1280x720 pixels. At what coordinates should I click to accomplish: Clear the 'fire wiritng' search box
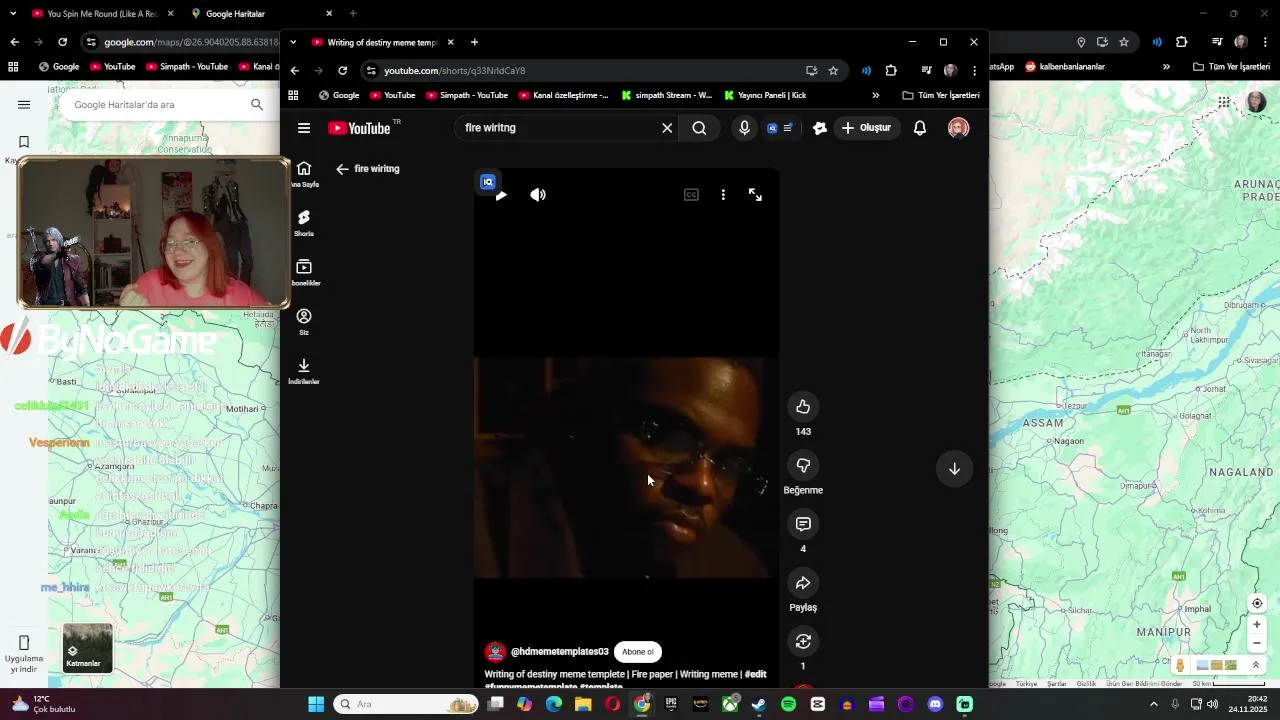[x=667, y=128]
